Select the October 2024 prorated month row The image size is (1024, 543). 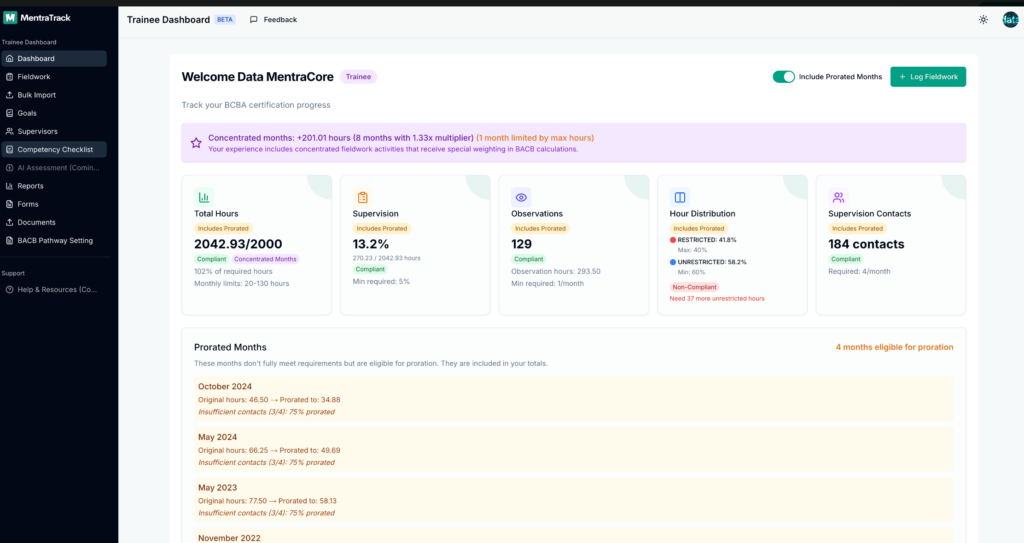click(573, 398)
